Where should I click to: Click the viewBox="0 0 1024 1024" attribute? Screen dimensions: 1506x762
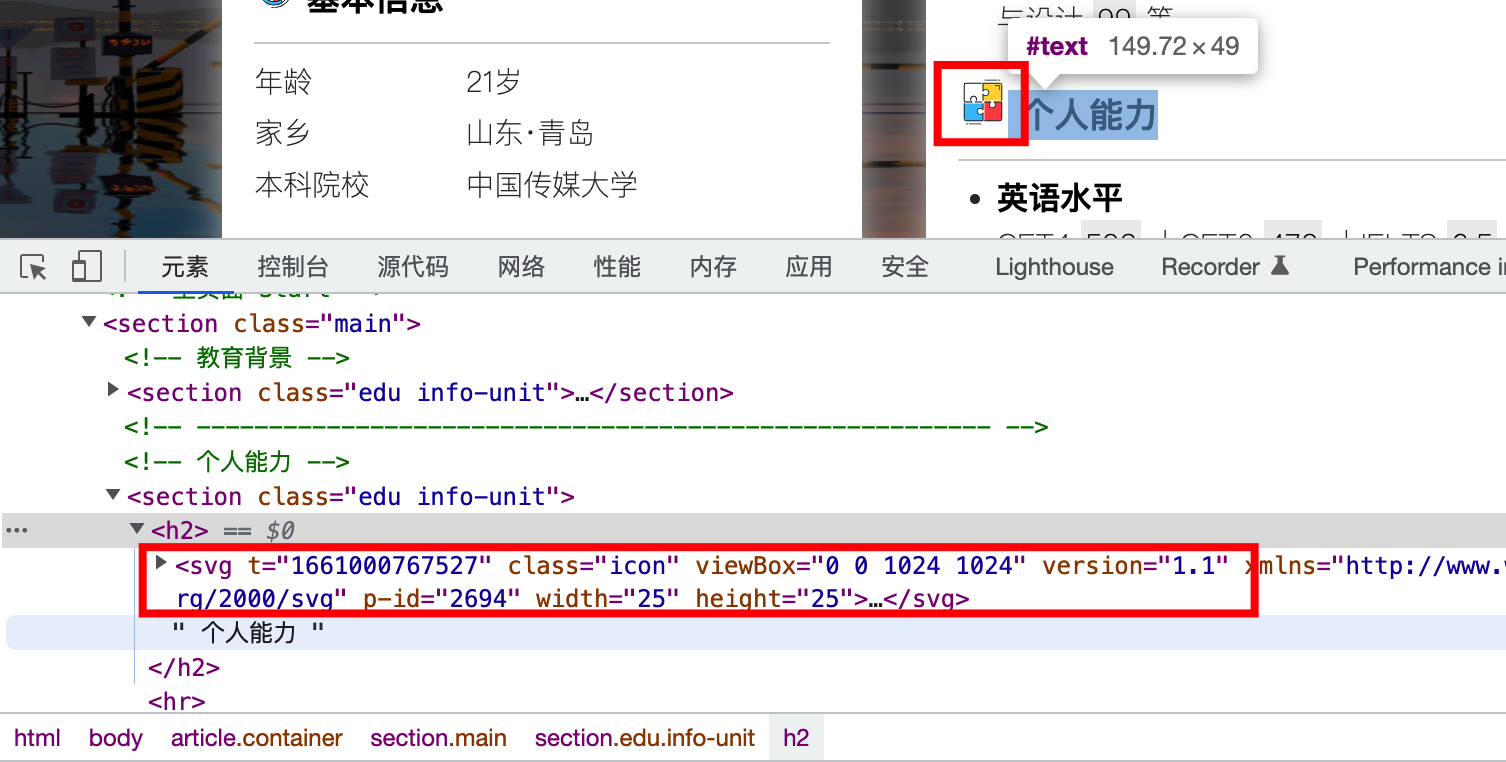[x=861, y=566]
